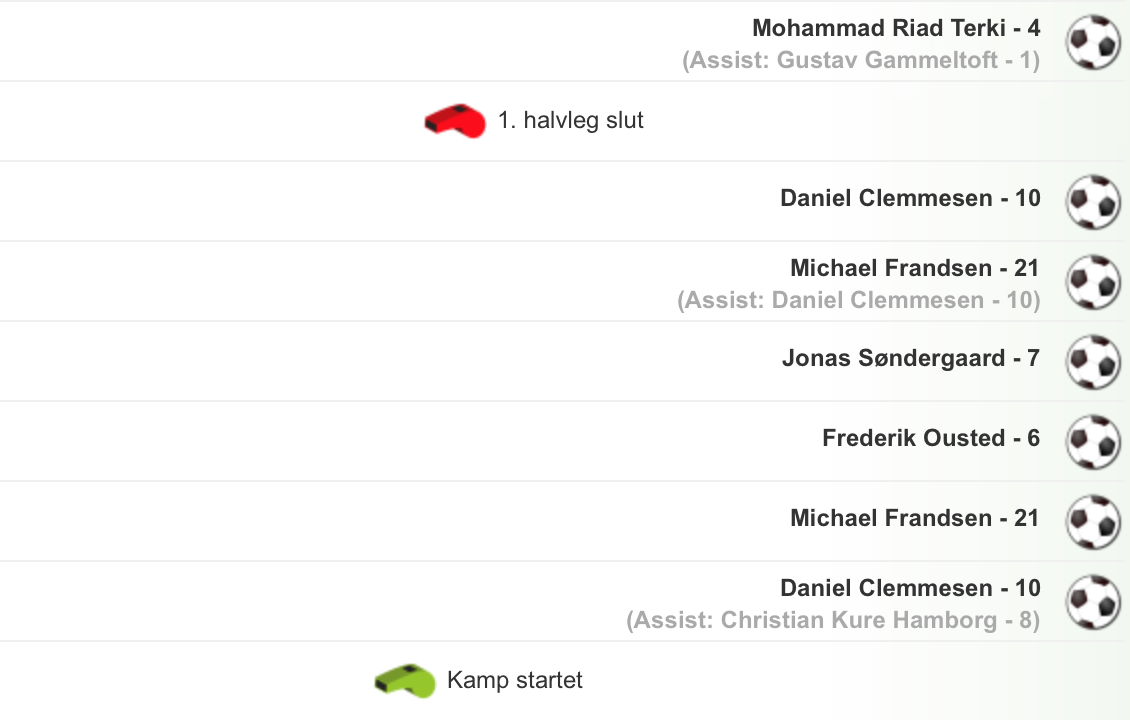Select the Gustav Gammeltoft assist text
Viewport: 1130px width, 720px height.
tap(861, 60)
